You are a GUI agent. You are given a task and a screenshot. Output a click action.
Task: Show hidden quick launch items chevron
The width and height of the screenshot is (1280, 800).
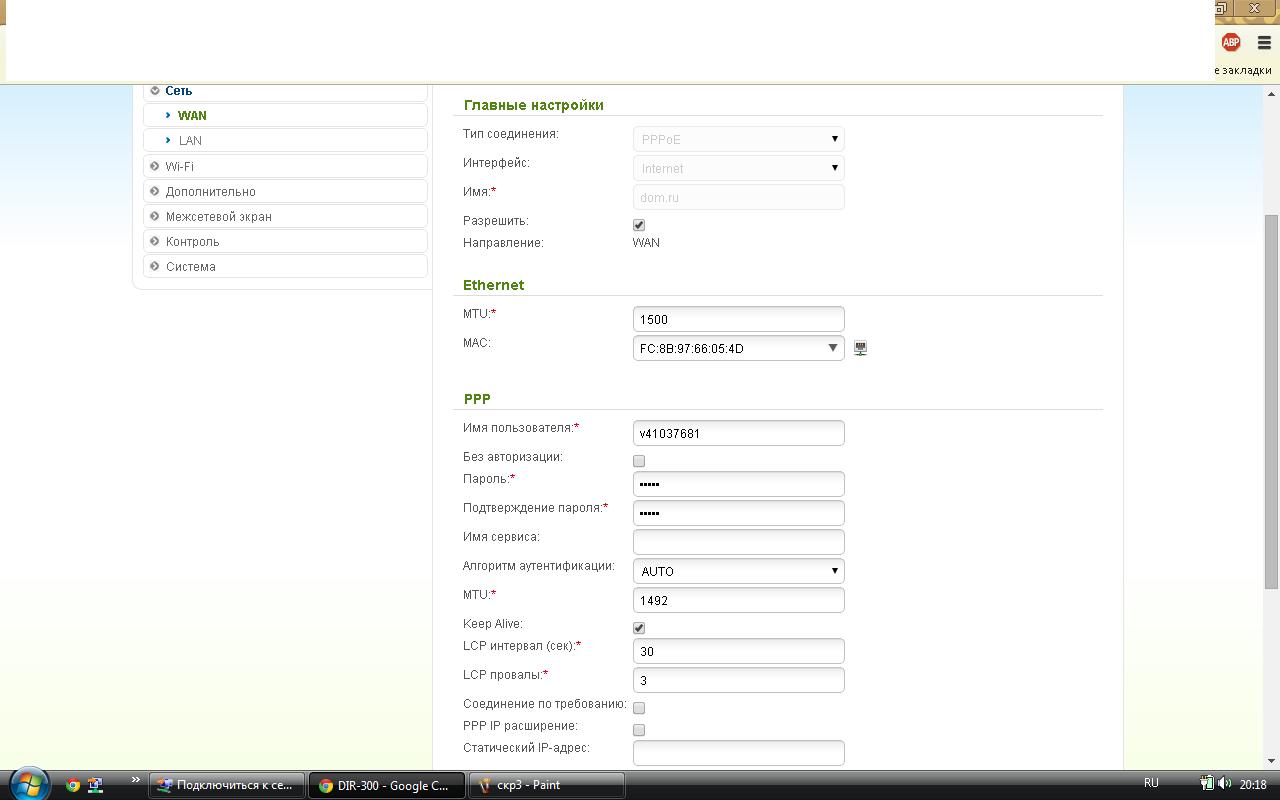[135, 780]
